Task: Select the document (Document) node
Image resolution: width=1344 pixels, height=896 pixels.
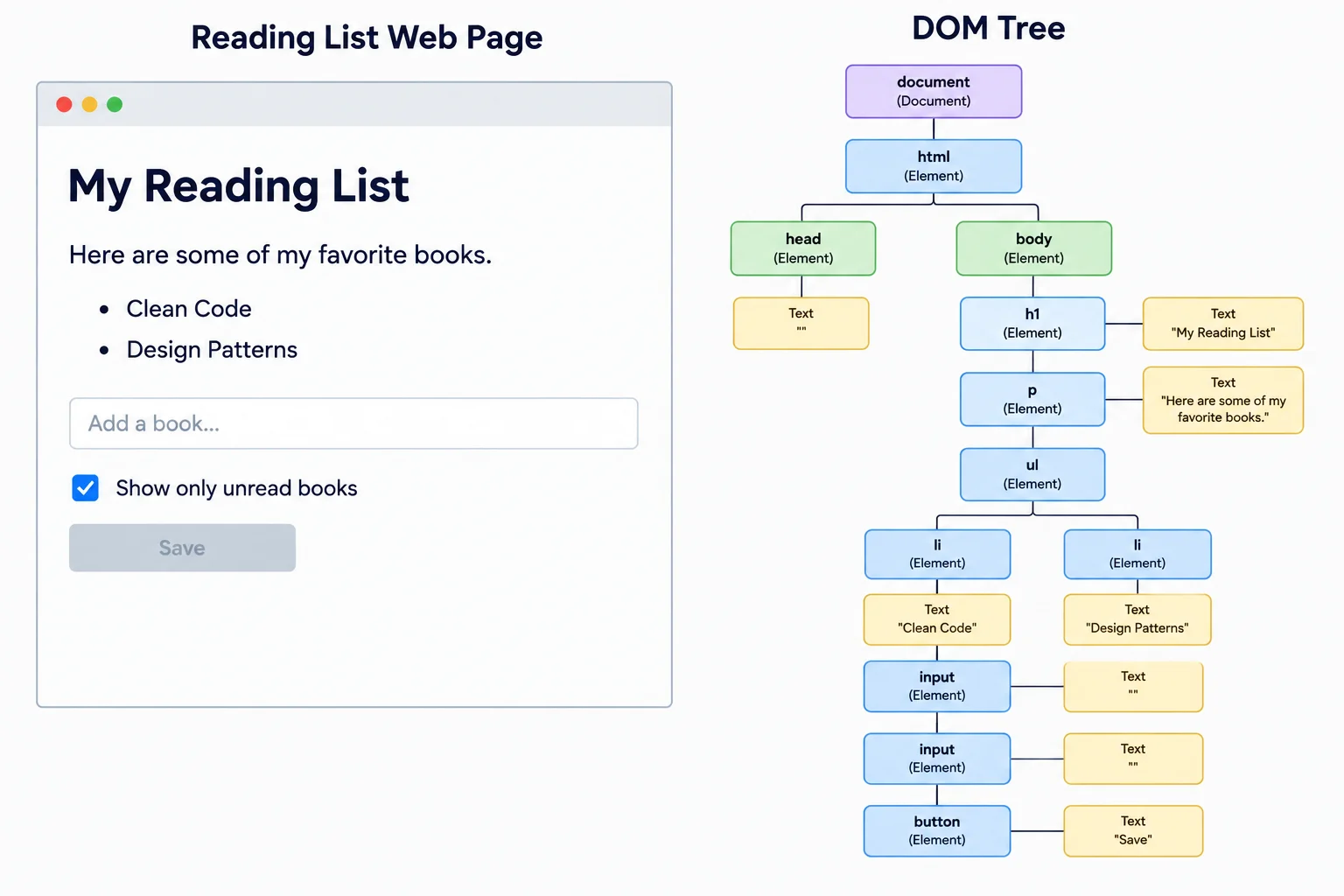Action: 934,91
